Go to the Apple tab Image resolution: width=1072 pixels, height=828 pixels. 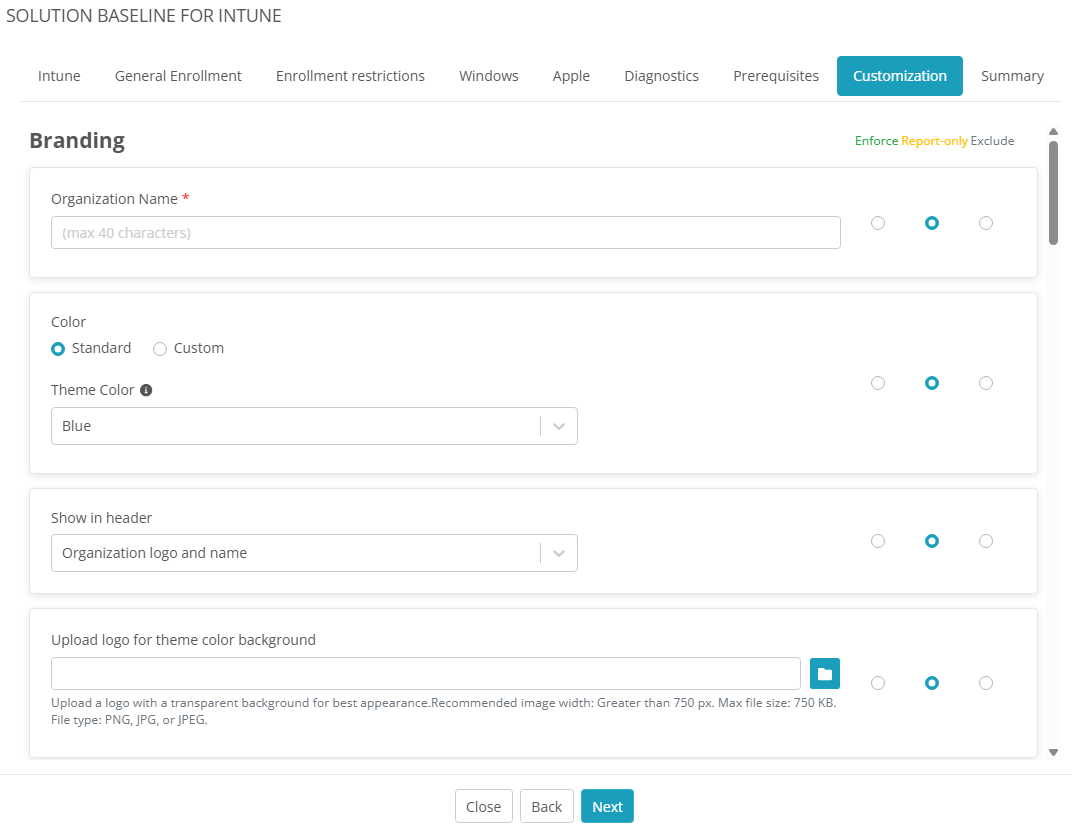(571, 76)
